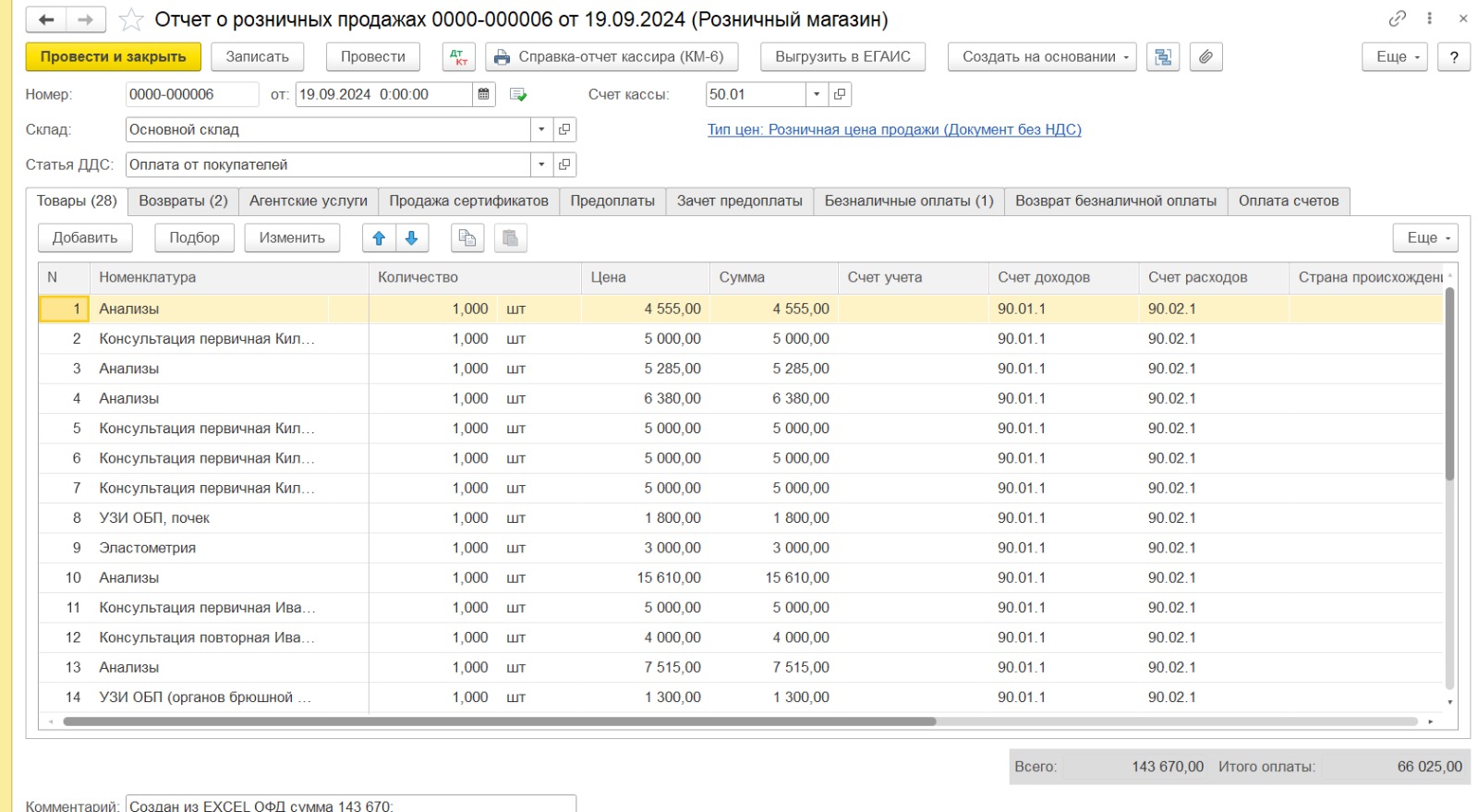
Task: Go forward with the right arrow button
Action: [x=86, y=19]
